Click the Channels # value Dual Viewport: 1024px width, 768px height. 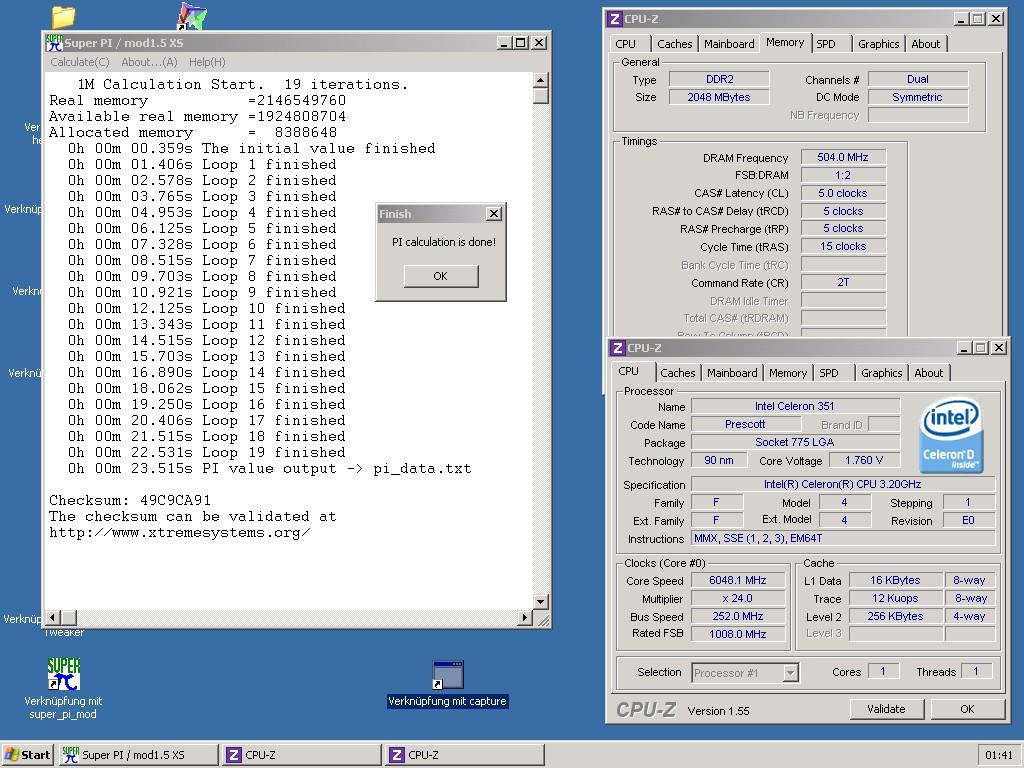[918, 79]
